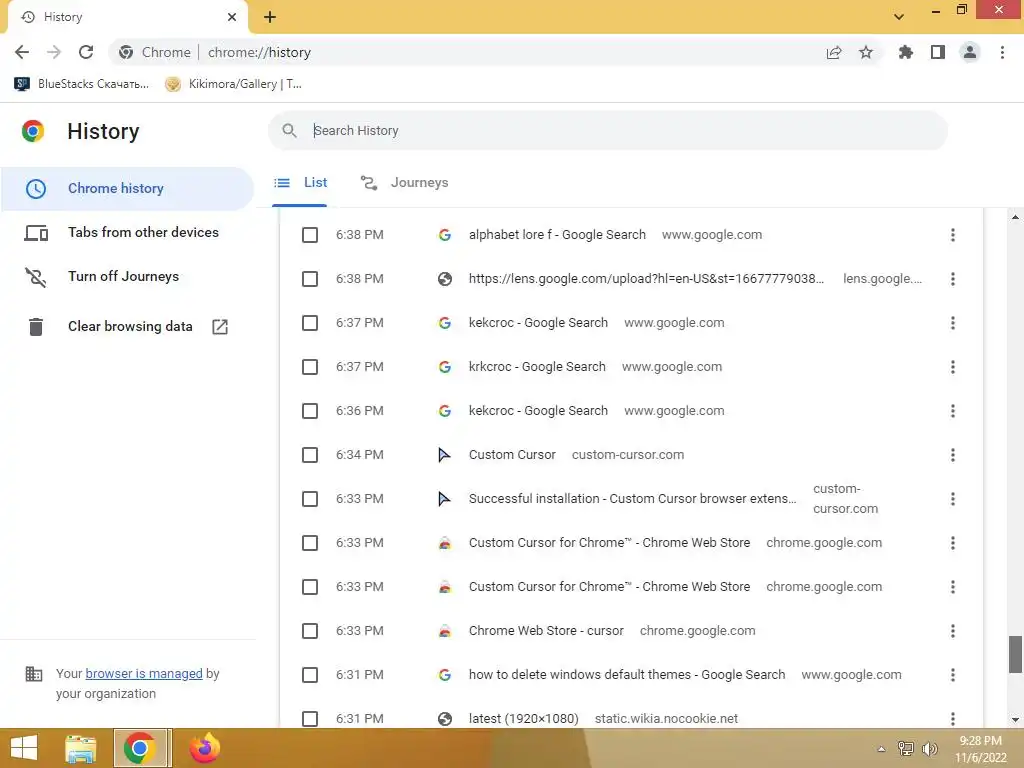Open more actions for lens.google.com entry
Viewport: 1024px width, 768px height.
[953, 279]
